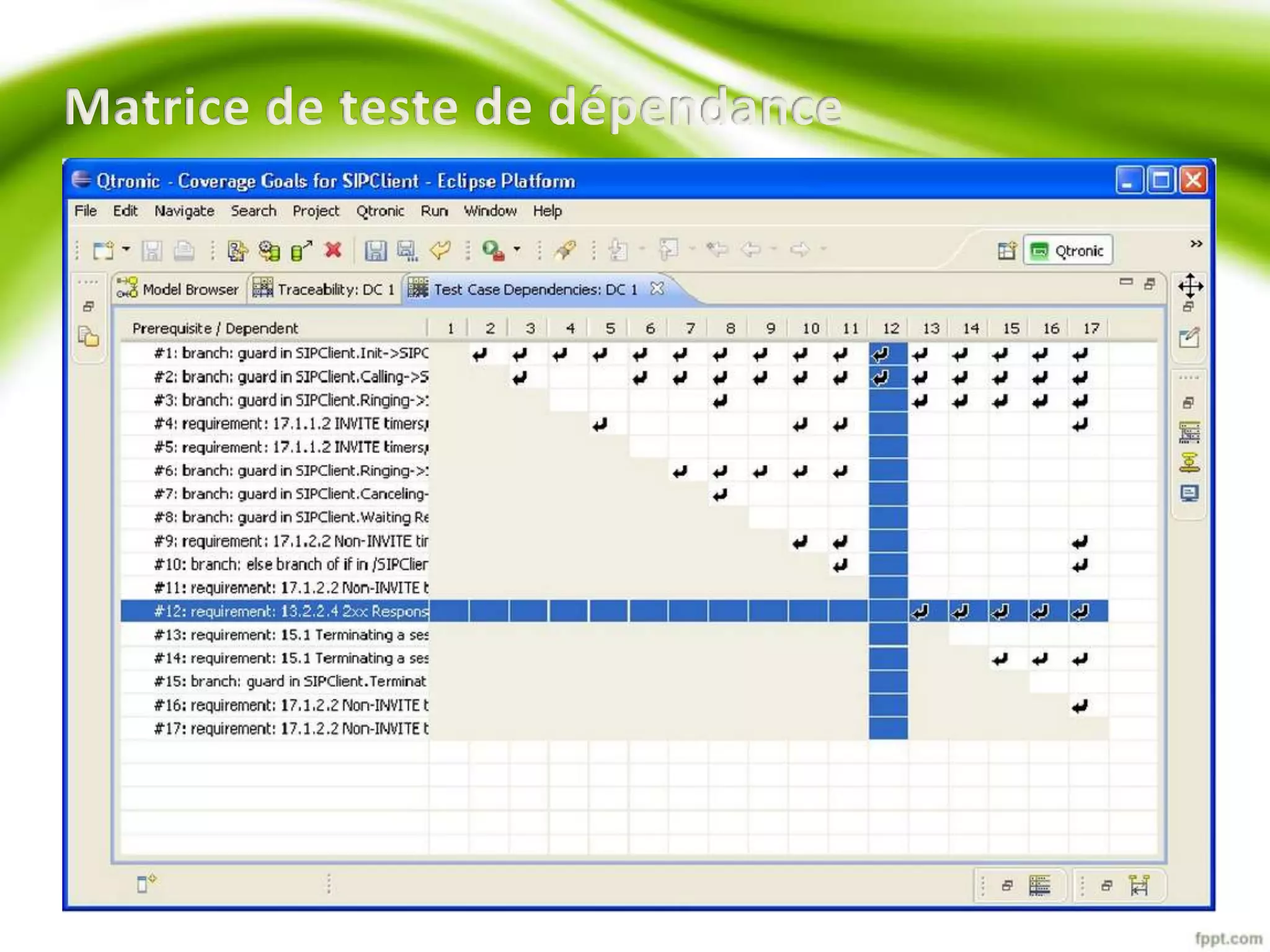Click the New wizard toolbar icon
1270x952 pixels.
[103, 250]
